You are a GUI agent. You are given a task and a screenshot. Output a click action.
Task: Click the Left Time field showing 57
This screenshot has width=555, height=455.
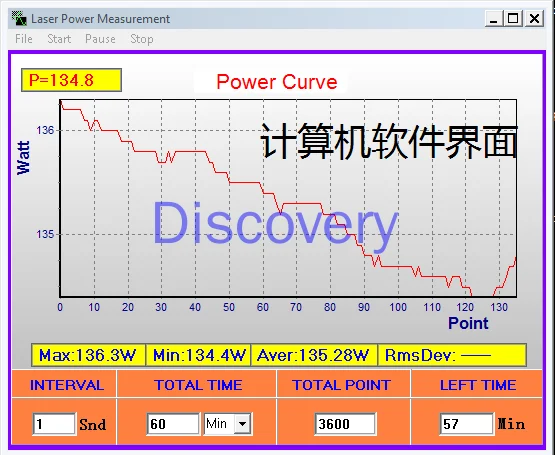pyautogui.click(x=467, y=424)
